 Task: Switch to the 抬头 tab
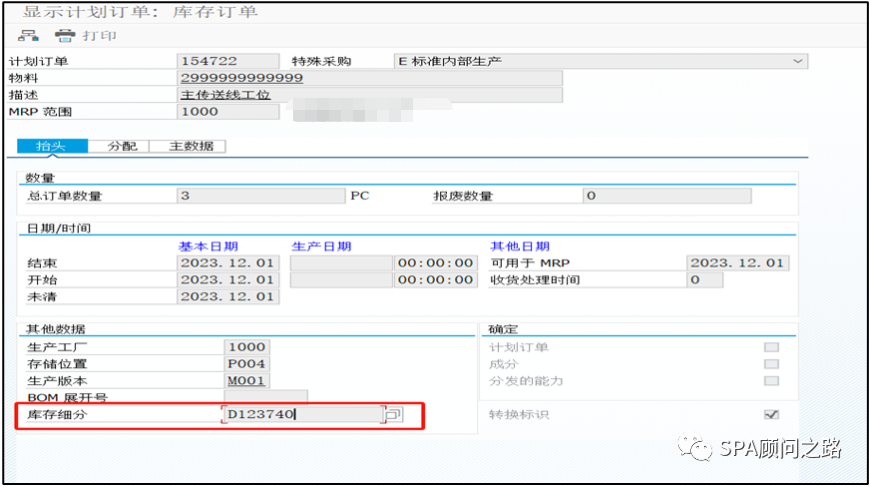click(52, 146)
